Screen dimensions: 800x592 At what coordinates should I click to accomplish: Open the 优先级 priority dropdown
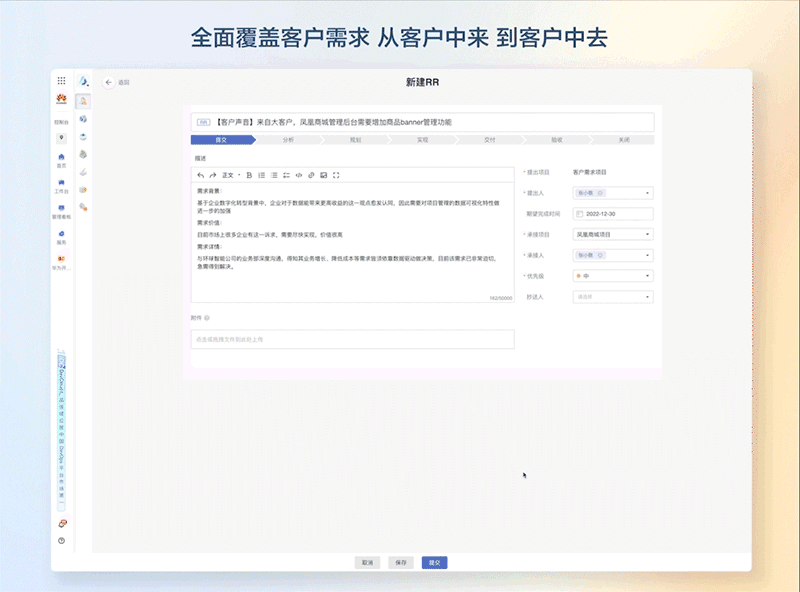[x=612, y=275]
